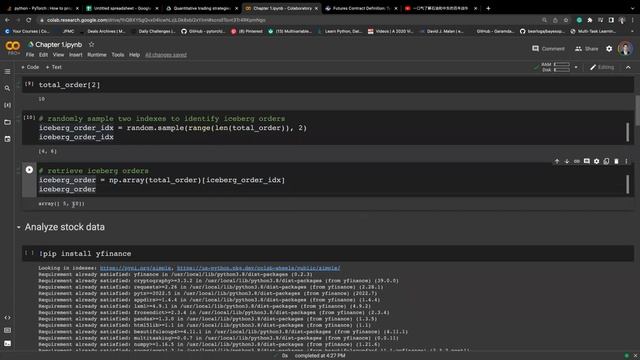
Task: Switch to the Futures Contract Definition tab
Action: coord(361,8)
